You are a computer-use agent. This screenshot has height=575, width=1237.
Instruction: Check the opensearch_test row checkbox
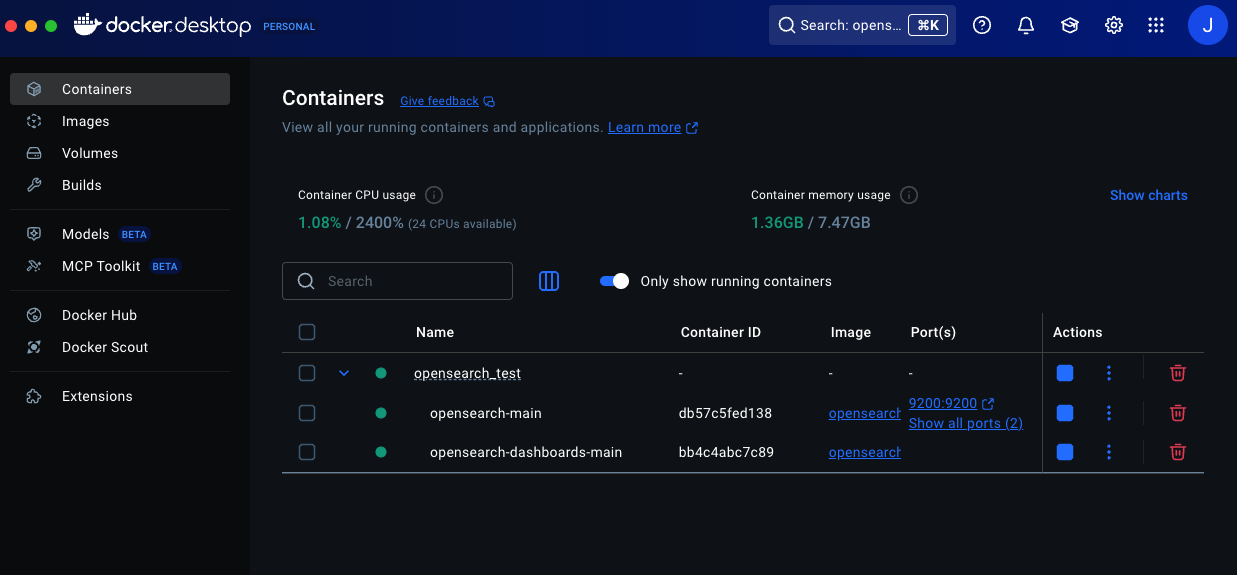click(307, 373)
